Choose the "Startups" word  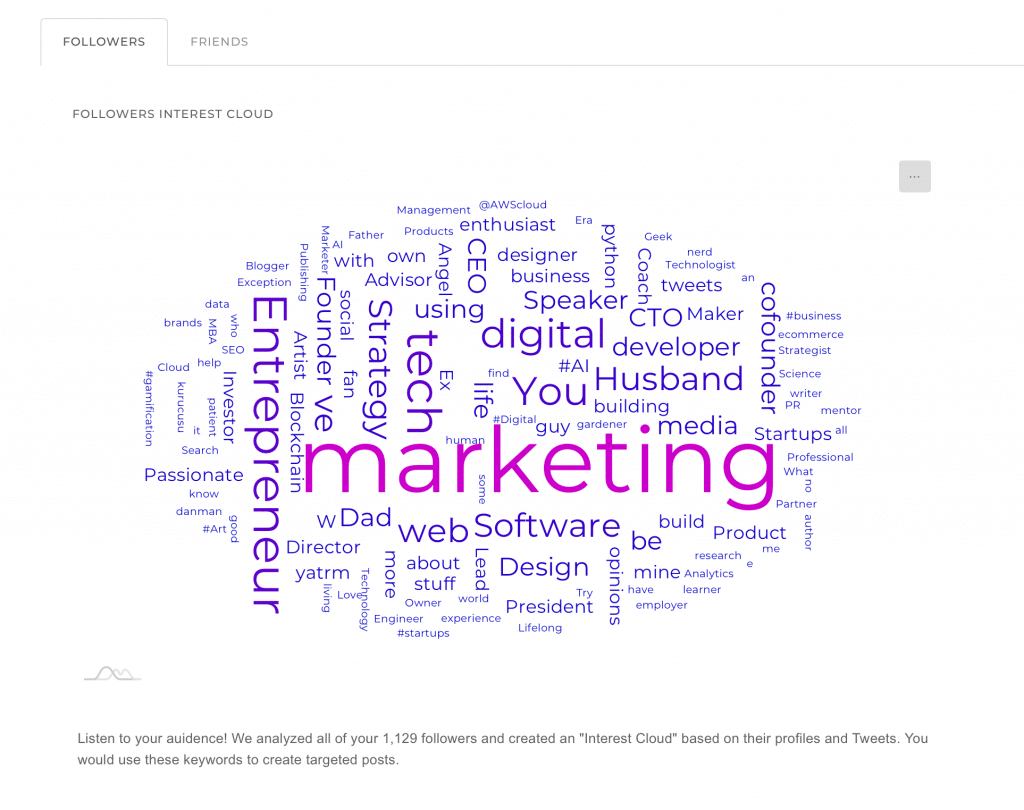pyautogui.click(x=793, y=434)
